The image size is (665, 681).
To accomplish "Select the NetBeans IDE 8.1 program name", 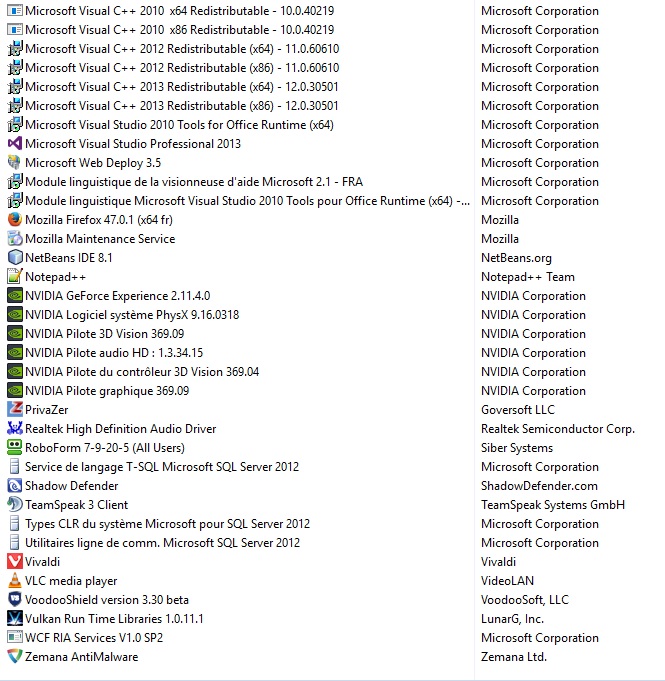I will click(69, 258).
